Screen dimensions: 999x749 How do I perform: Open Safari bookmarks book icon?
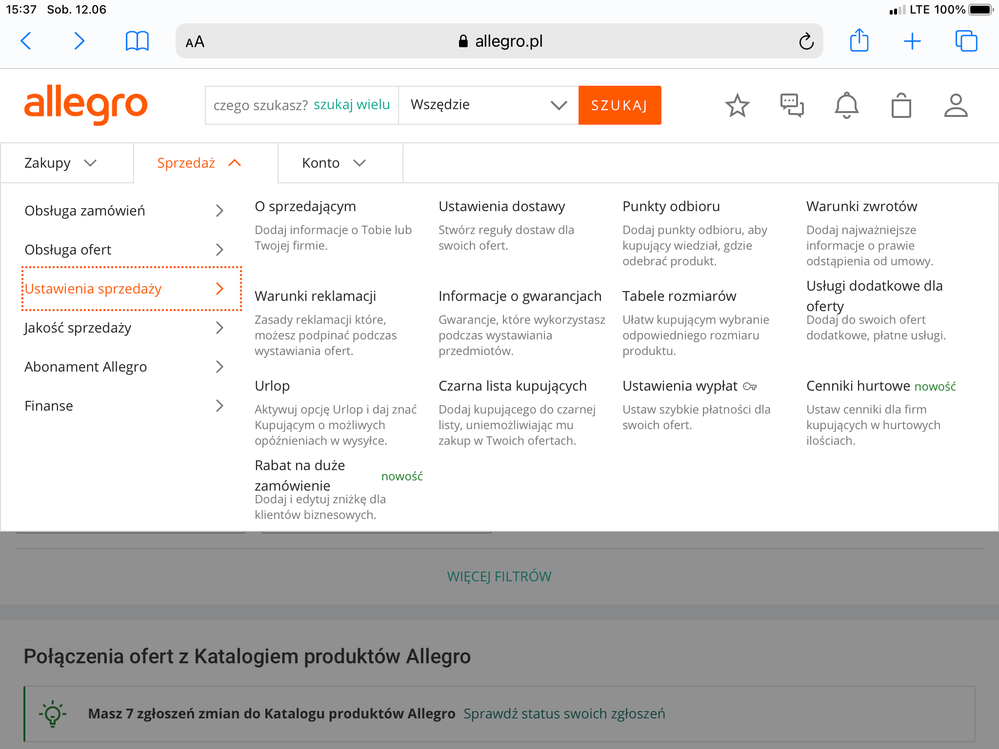[137, 42]
